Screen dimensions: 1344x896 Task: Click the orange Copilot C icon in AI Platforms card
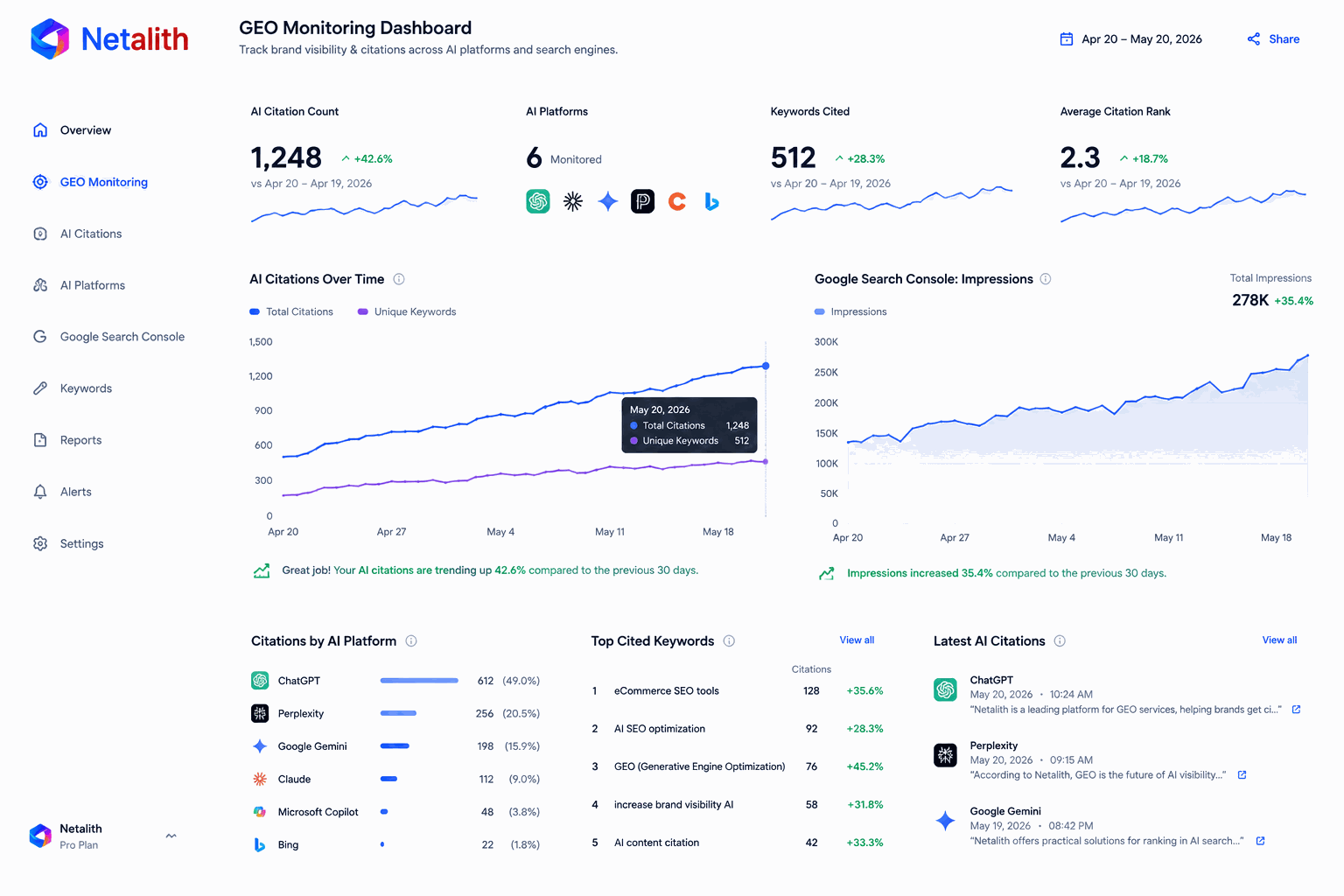click(x=677, y=201)
